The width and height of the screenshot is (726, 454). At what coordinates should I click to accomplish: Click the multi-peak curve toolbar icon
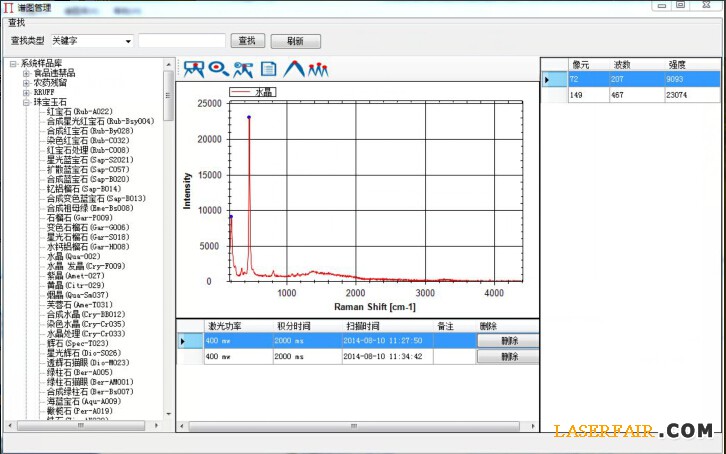(x=318, y=68)
